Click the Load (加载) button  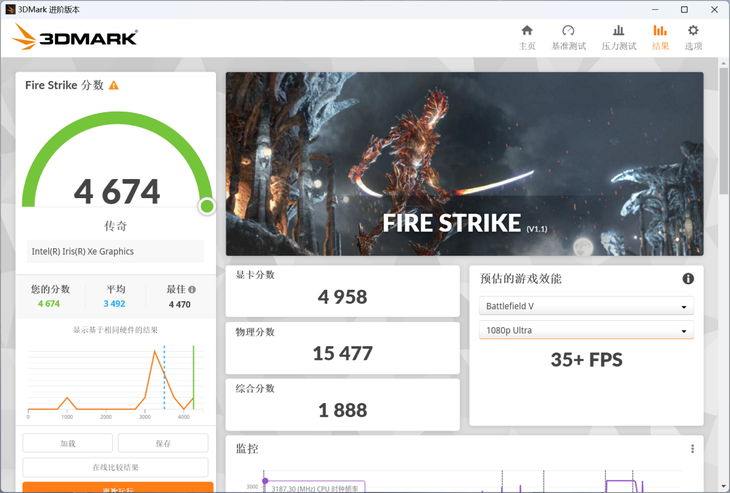pos(68,443)
